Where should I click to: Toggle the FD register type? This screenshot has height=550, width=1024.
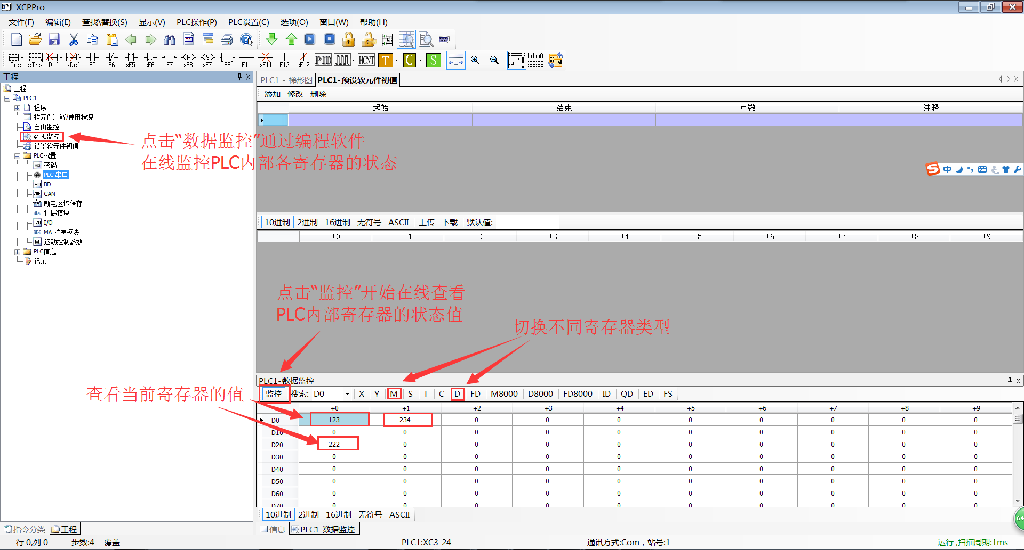click(x=475, y=394)
